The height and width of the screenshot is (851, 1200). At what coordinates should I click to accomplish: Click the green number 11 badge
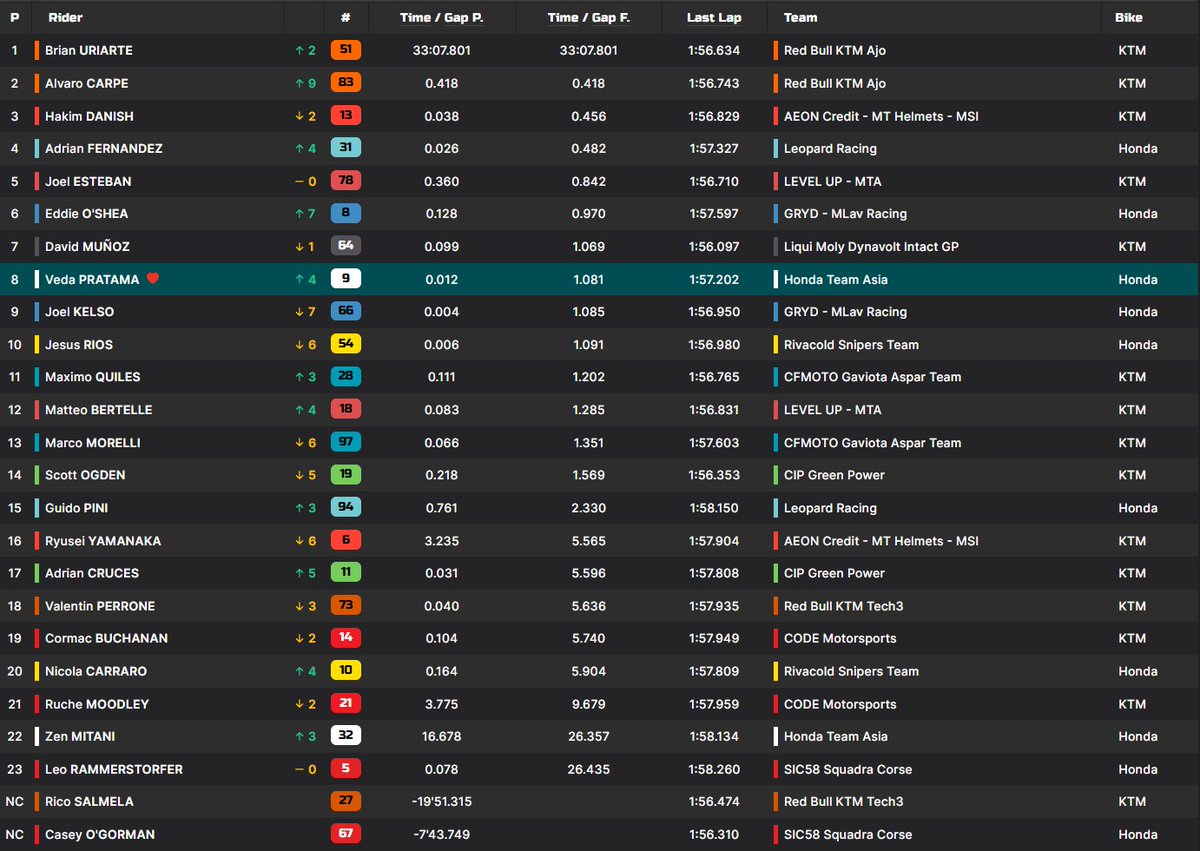click(345, 573)
